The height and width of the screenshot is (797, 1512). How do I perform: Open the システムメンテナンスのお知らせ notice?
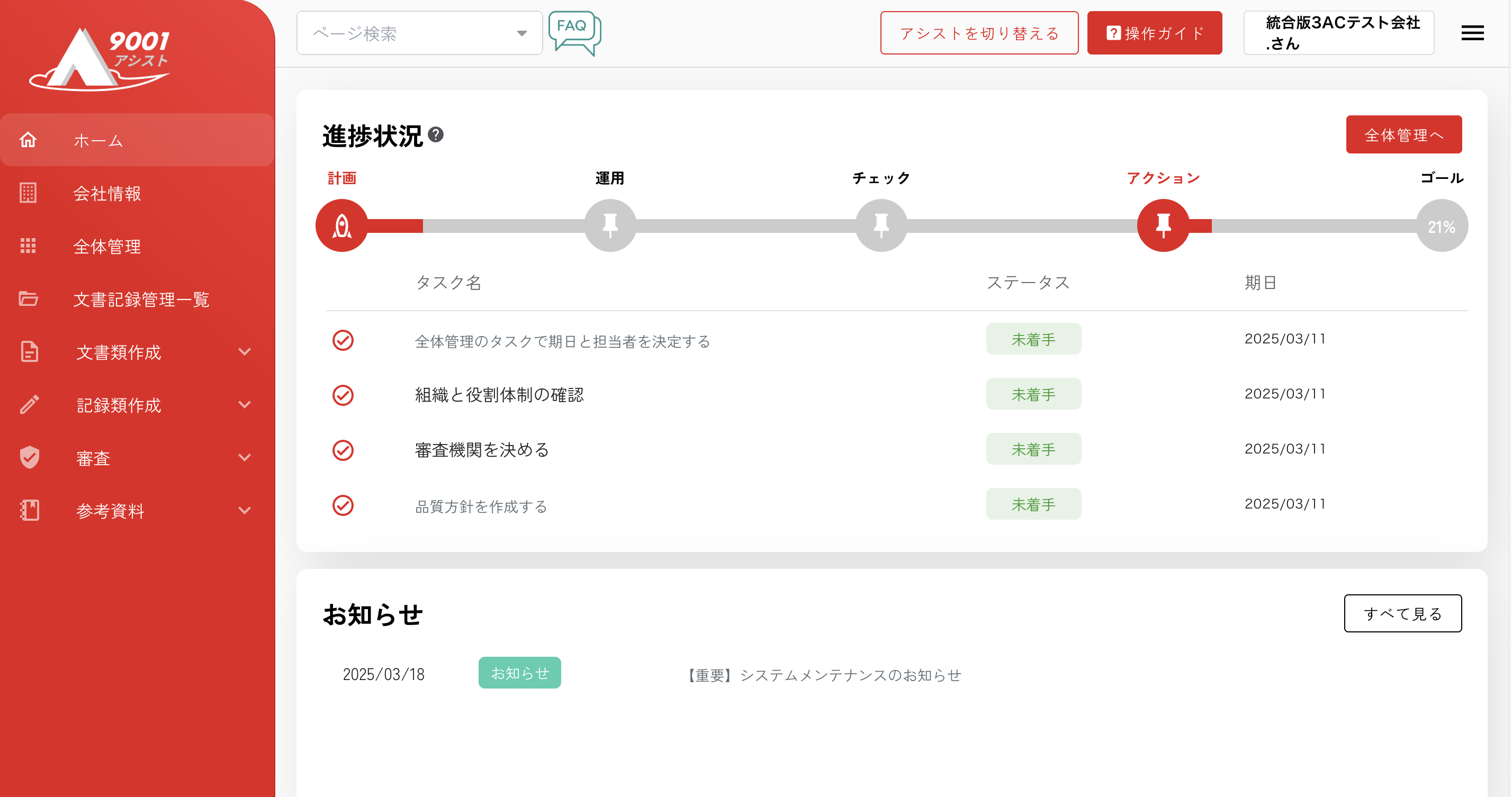pyautogui.click(x=824, y=675)
